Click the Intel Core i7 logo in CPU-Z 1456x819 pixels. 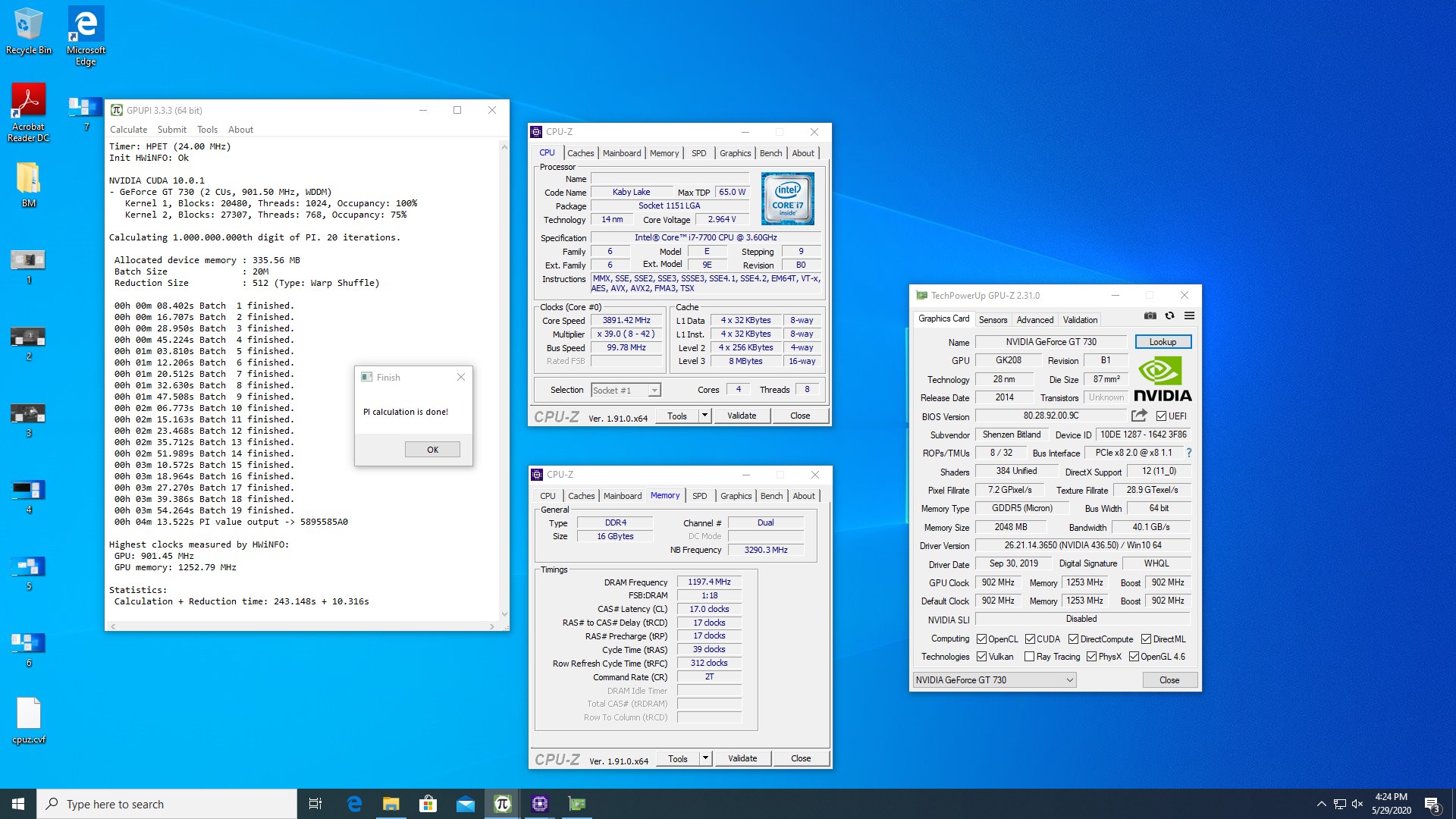787,199
